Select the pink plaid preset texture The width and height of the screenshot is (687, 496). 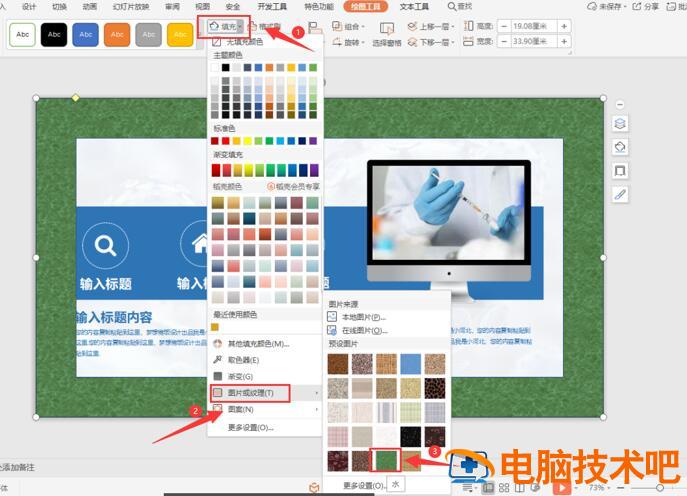(x=338, y=436)
